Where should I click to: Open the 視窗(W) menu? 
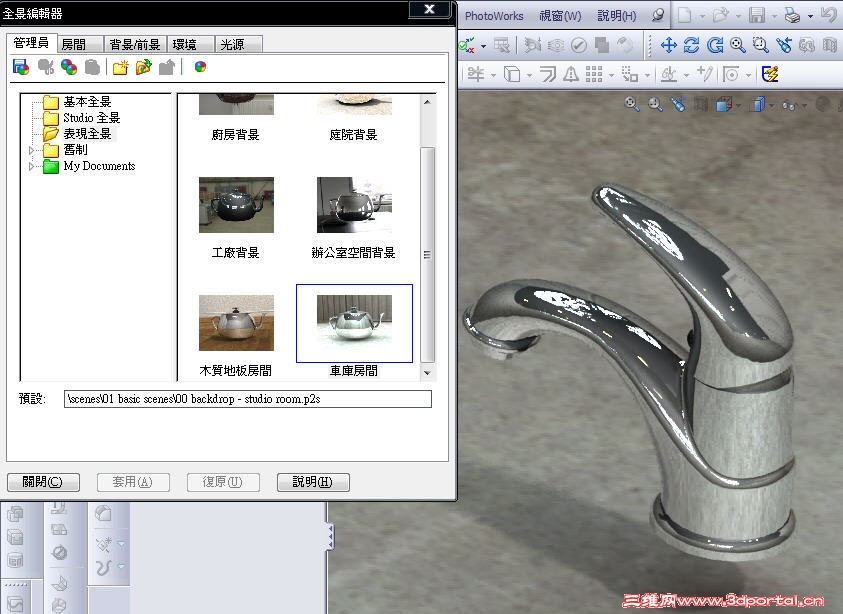pos(560,16)
